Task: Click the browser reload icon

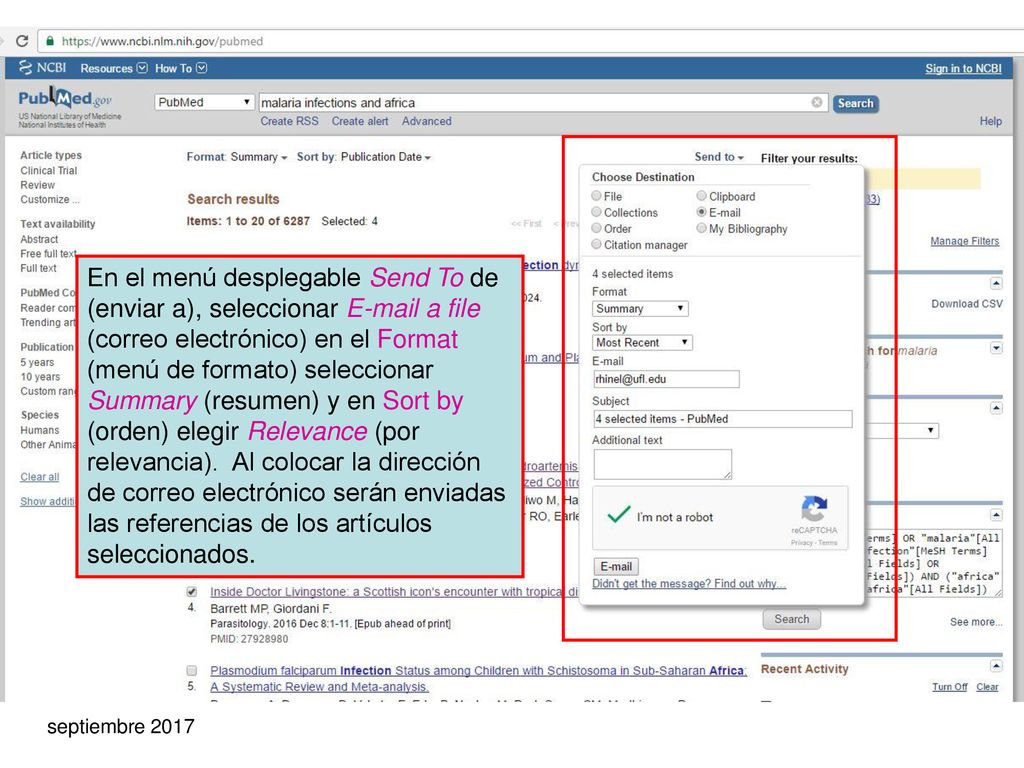Action: coord(22,41)
